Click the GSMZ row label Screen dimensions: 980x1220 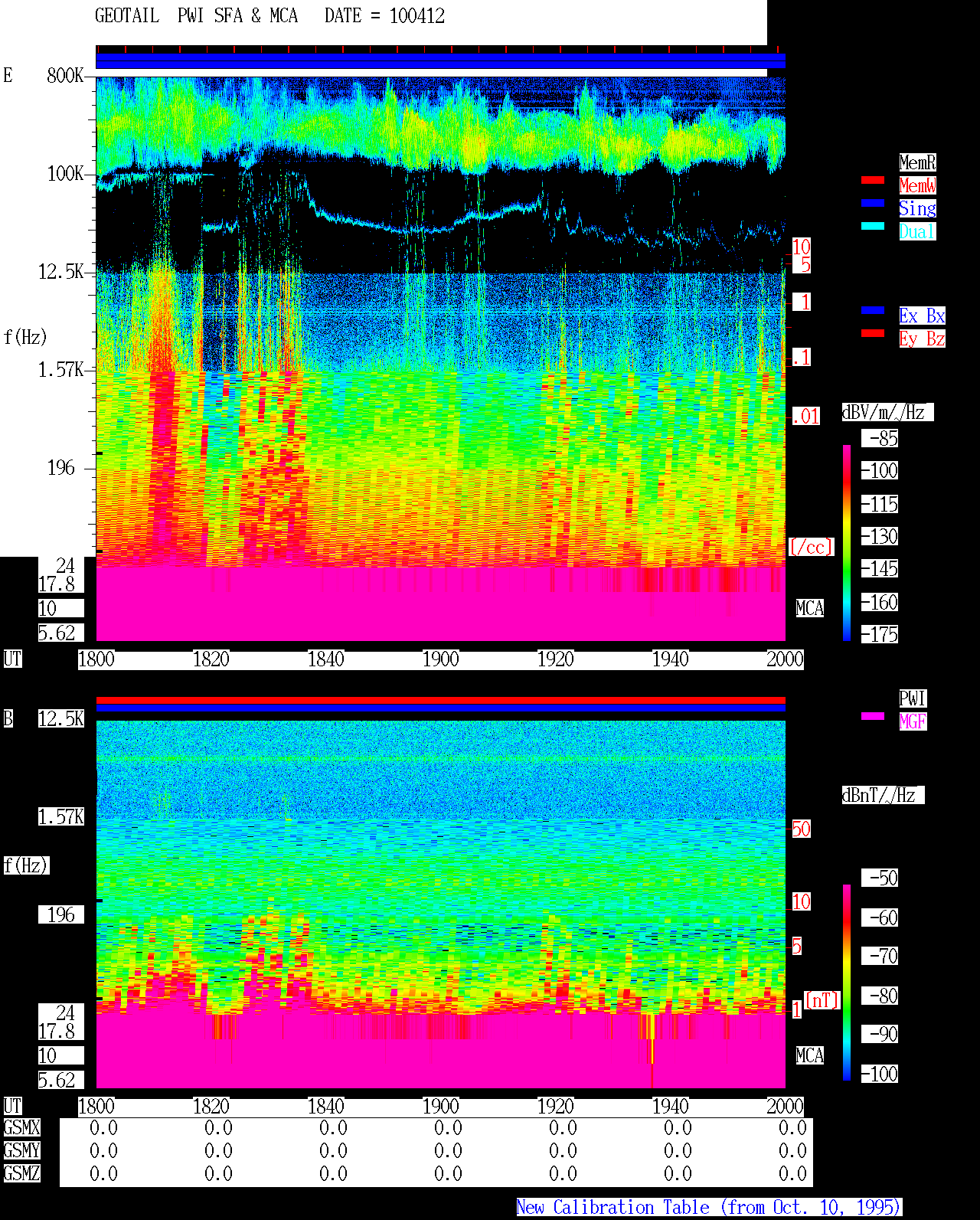(x=21, y=1173)
